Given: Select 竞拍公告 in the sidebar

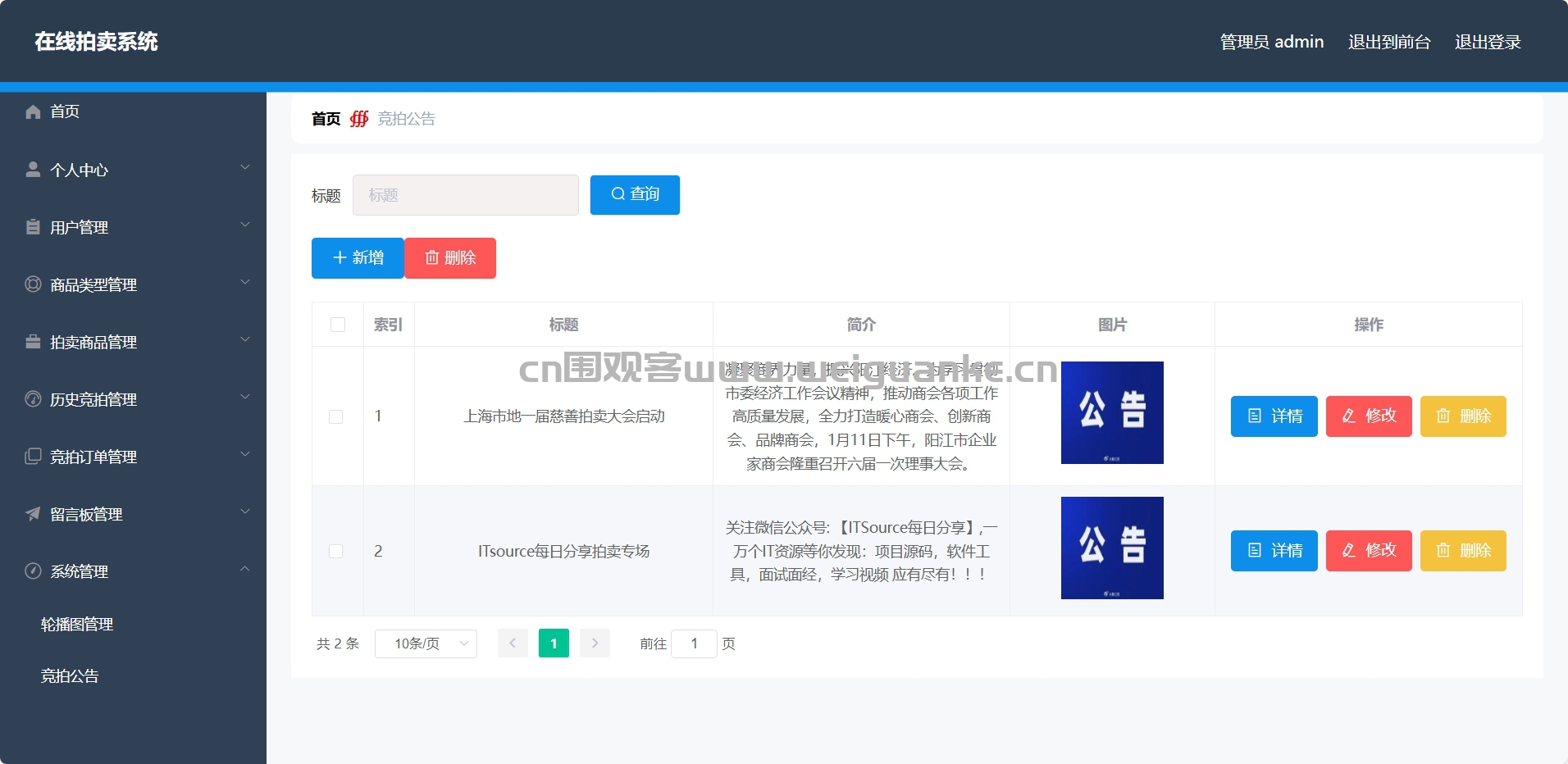Looking at the screenshot, I should (x=70, y=676).
